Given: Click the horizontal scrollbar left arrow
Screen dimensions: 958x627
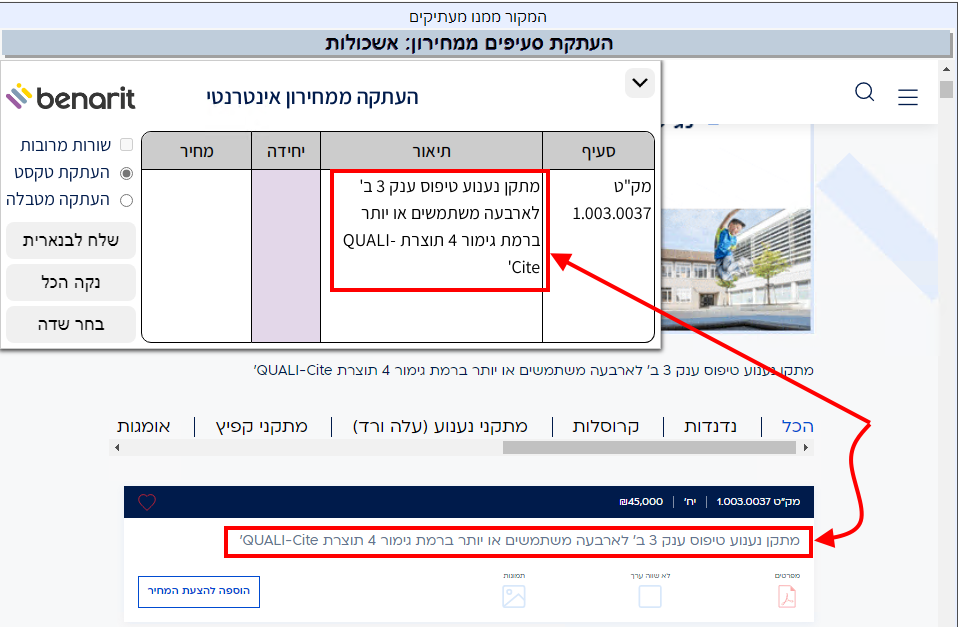Looking at the screenshot, I should (118, 448).
